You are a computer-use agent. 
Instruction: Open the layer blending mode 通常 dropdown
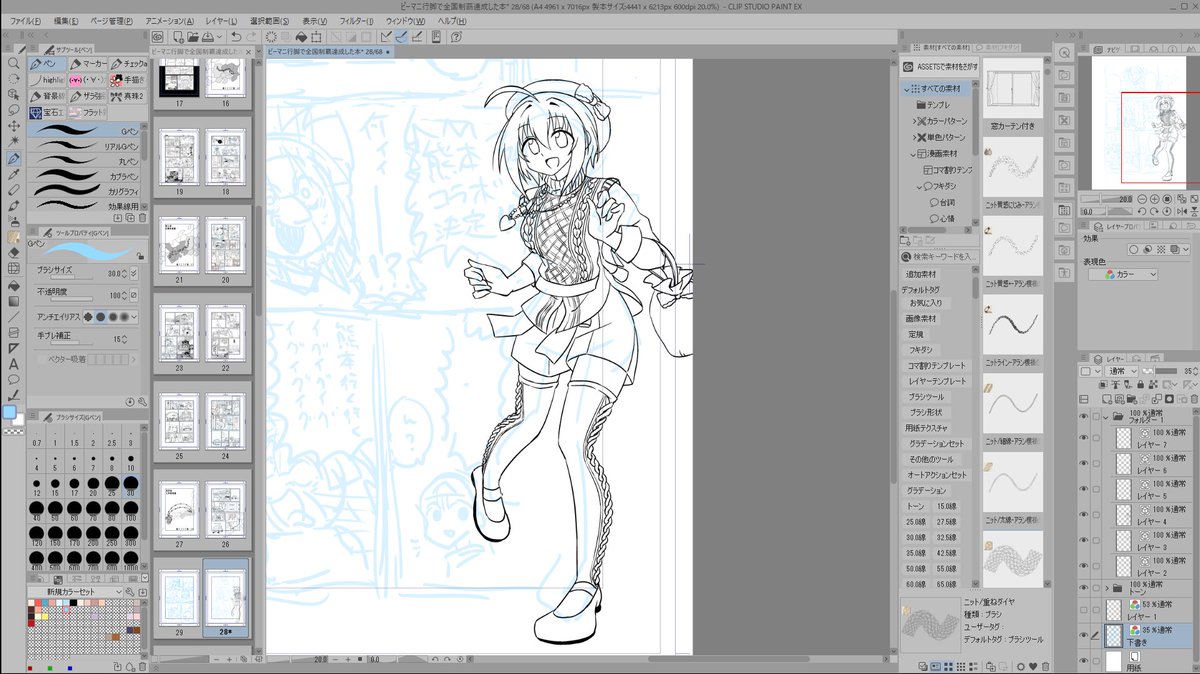[x=1119, y=371]
